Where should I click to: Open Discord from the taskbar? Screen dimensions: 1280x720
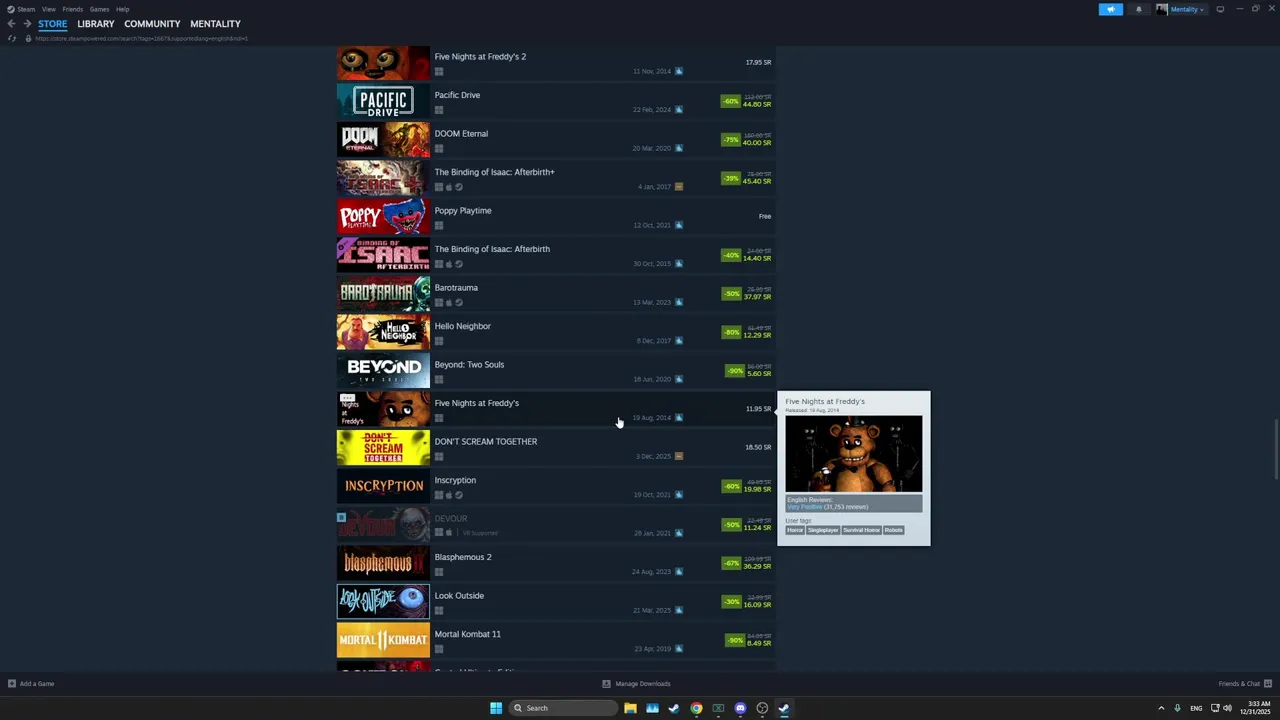(740, 708)
